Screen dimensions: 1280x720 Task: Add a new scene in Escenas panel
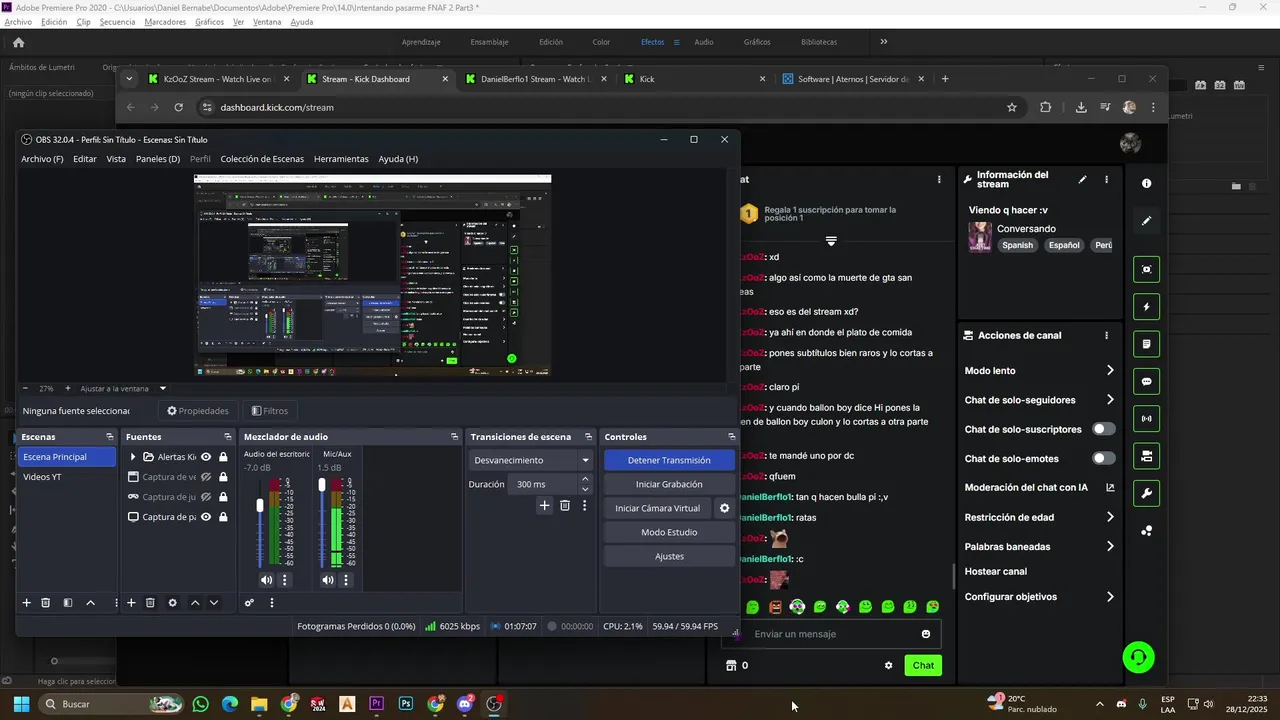click(27, 603)
